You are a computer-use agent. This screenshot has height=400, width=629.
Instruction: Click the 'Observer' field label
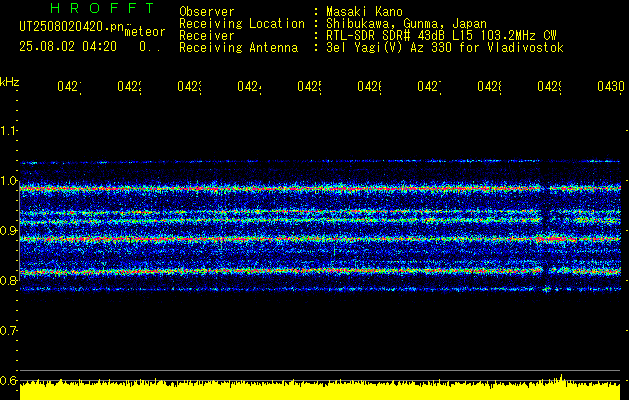pos(207,12)
